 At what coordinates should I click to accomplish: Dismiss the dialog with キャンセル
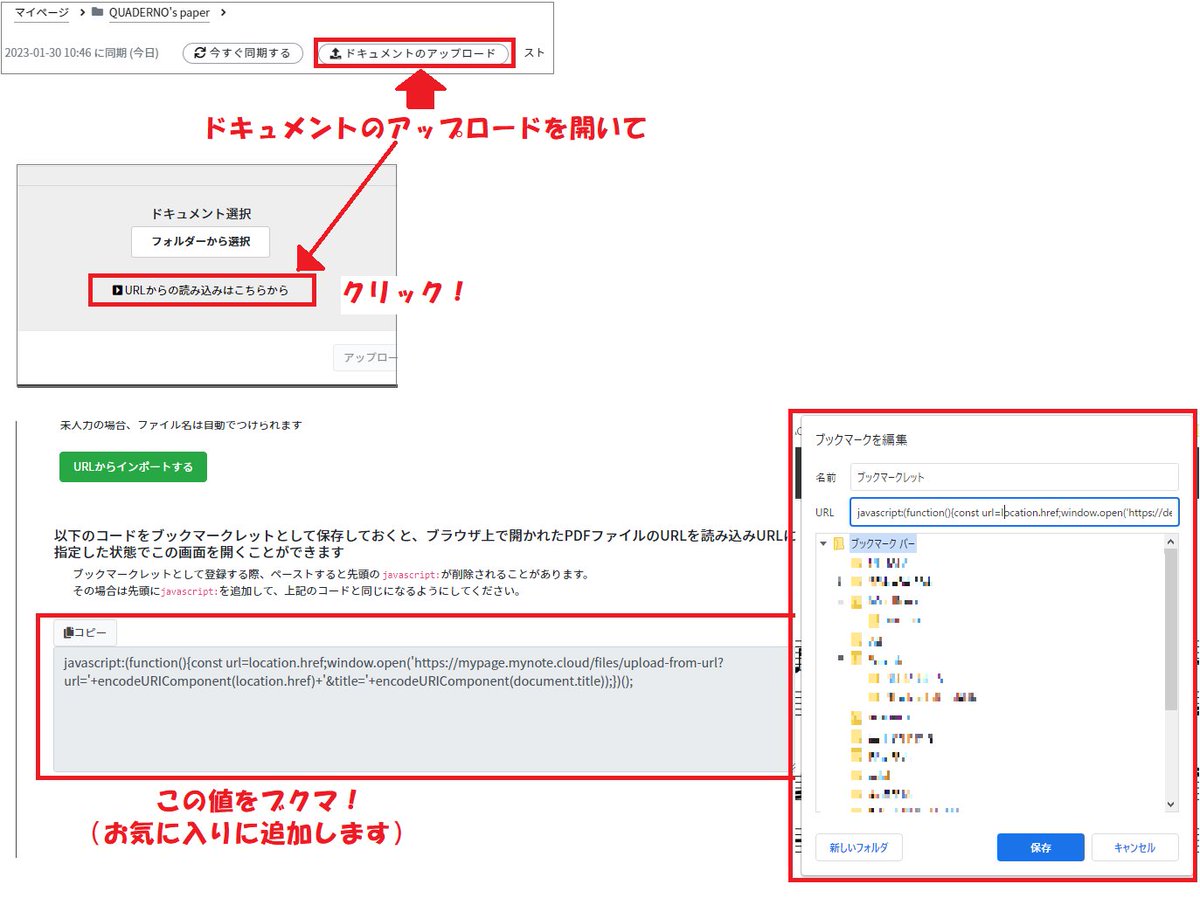tap(1135, 847)
